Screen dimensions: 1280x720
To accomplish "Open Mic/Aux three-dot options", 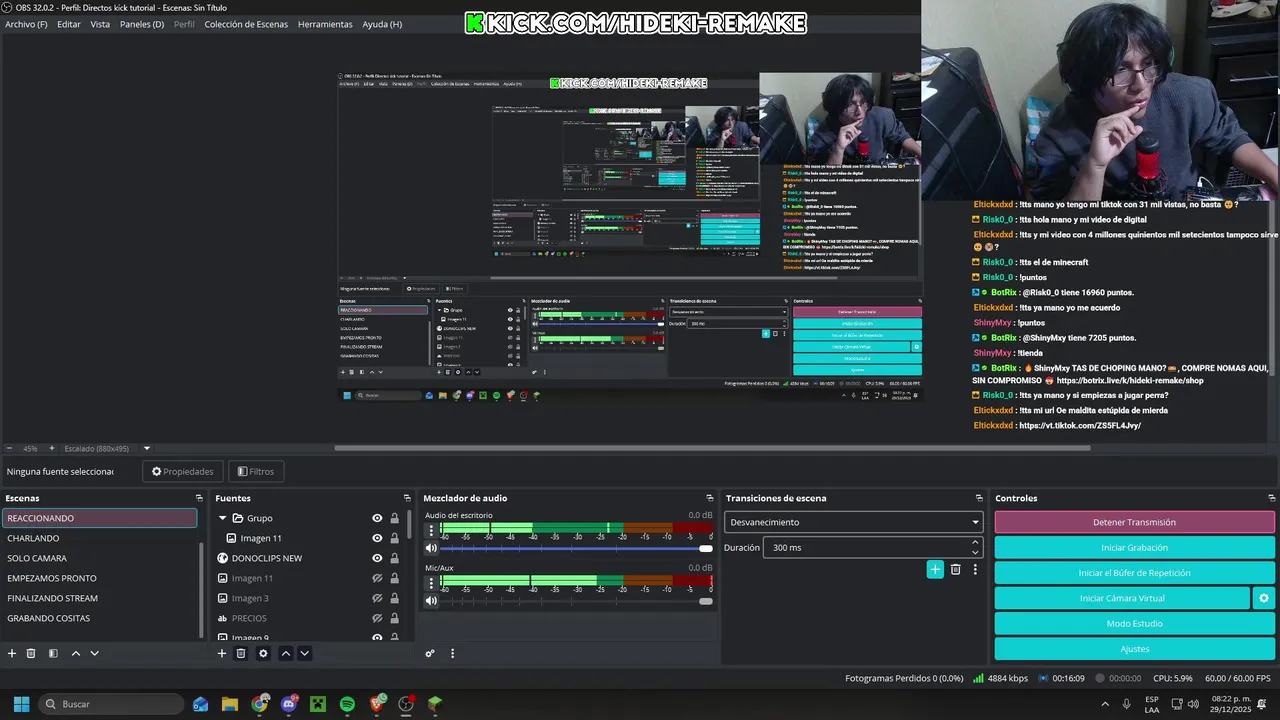I will (431, 581).
